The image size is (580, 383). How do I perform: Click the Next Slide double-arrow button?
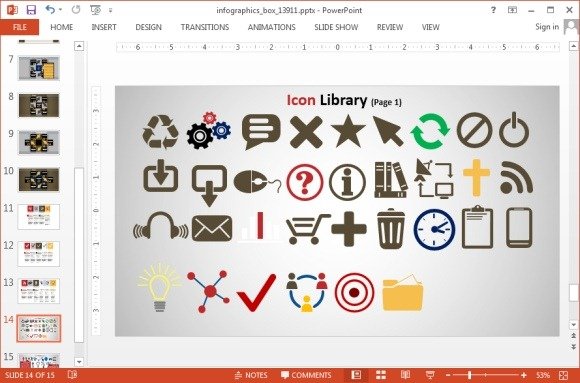[x=574, y=347]
